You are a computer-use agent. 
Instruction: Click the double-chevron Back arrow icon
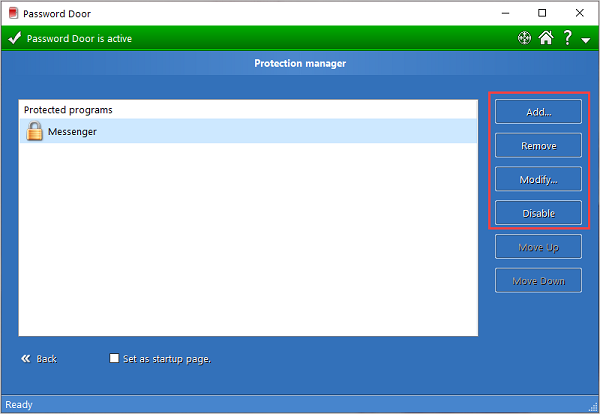point(26,358)
